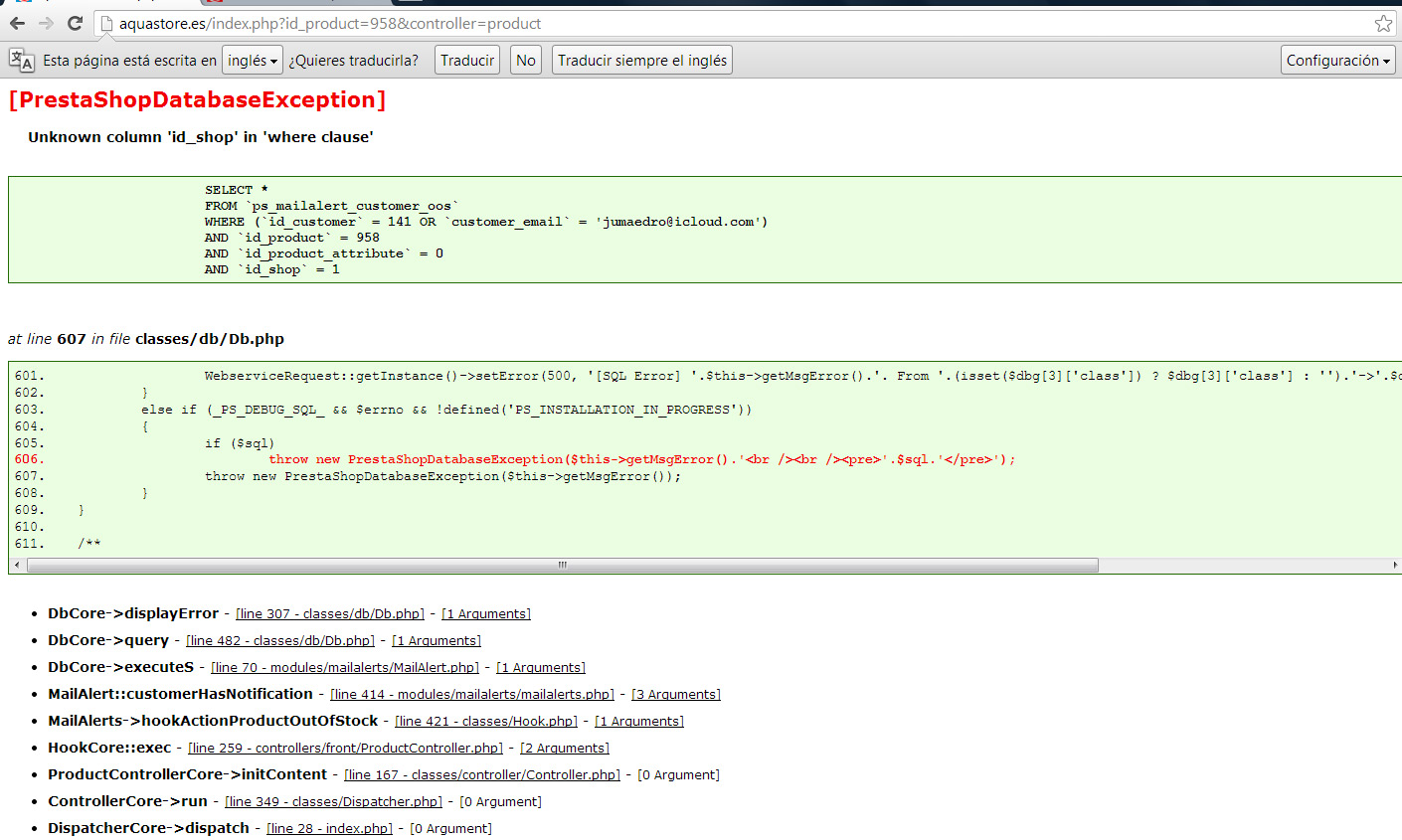Show the 2 Arguments for HookCore::exec
Image resolution: width=1402 pixels, height=840 pixels.
tap(565, 749)
